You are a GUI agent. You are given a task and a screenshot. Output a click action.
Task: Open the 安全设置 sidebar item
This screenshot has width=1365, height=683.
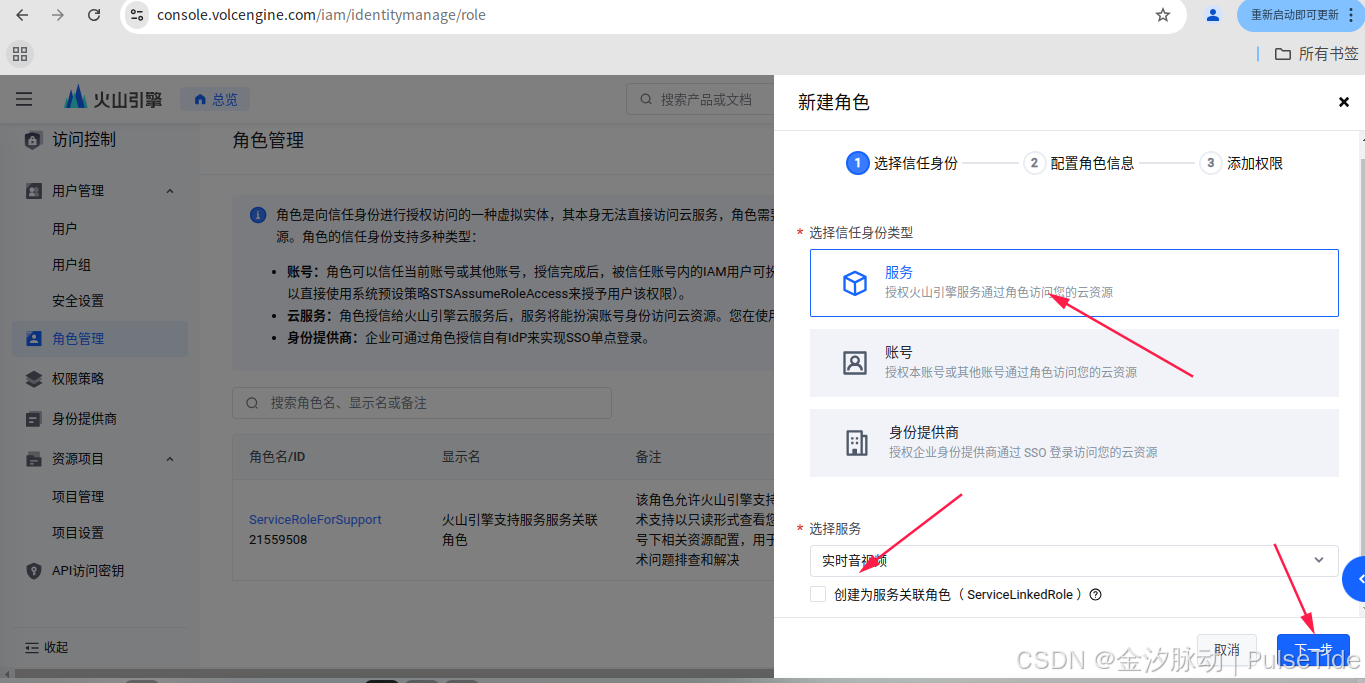tap(78, 301)
